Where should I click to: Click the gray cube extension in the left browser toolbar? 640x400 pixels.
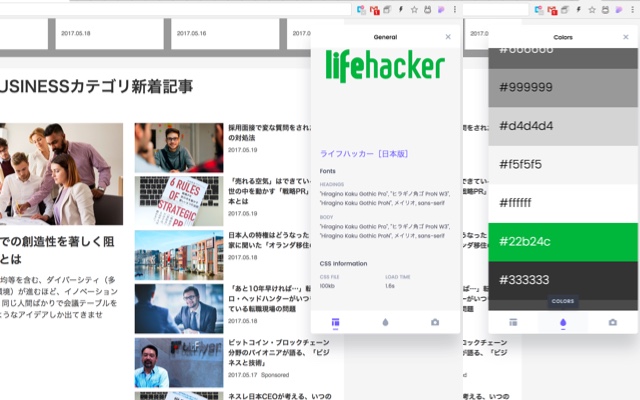(x=387, y=9)
